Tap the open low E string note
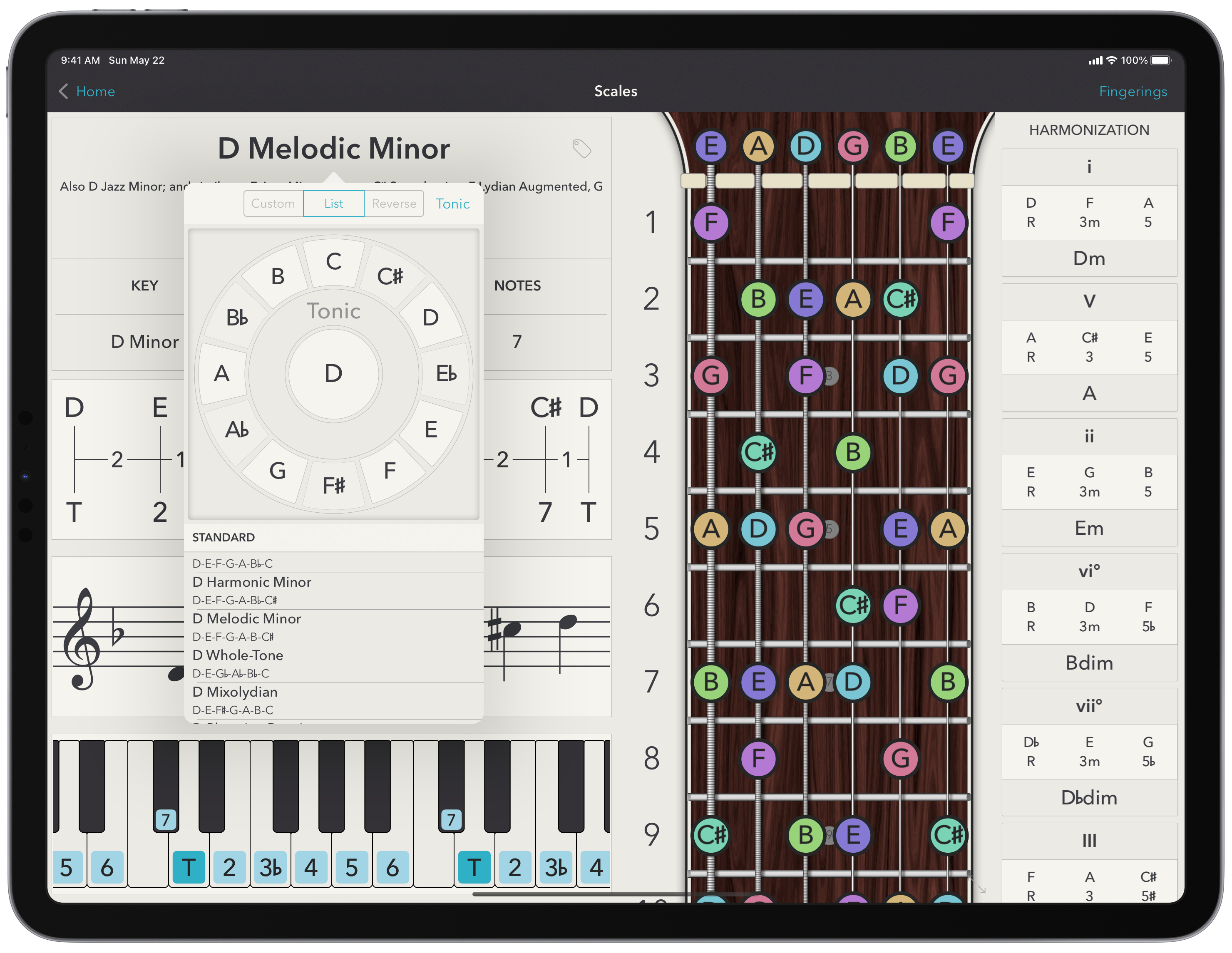This screenshot has width=1232, height=953. click(711, 146)
